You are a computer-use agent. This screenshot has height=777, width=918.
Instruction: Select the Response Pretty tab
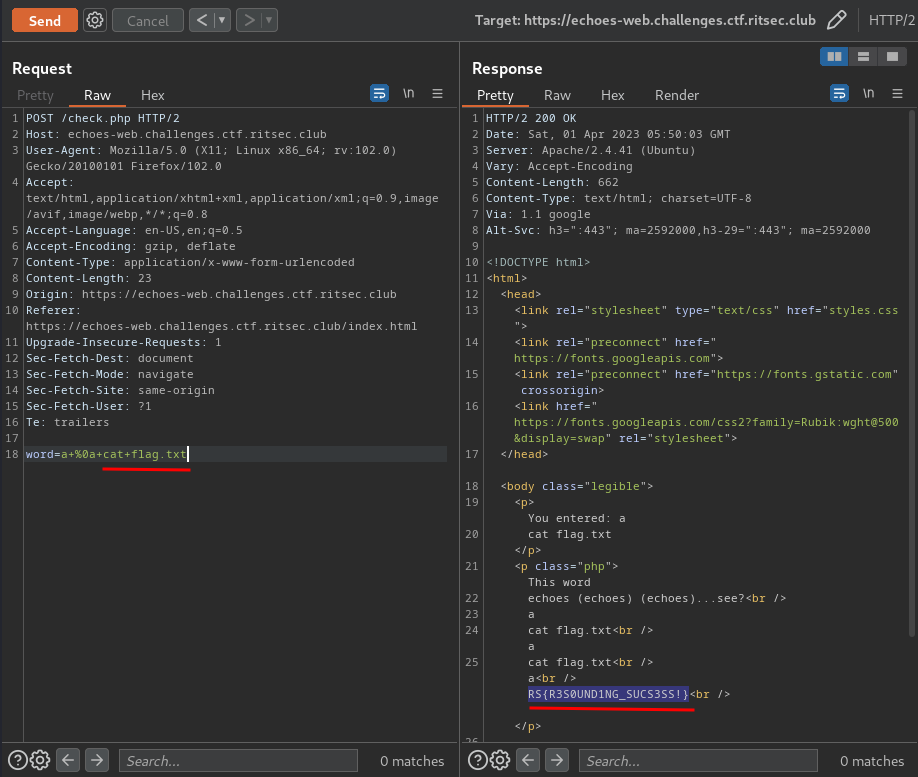coord(495,95)
